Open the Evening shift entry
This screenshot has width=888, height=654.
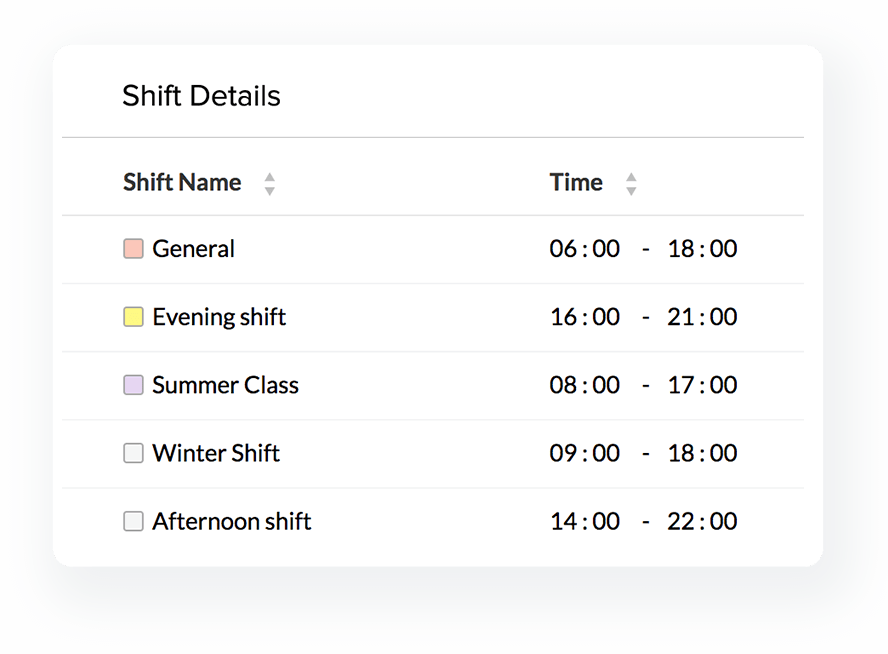[x=219, y=317]
